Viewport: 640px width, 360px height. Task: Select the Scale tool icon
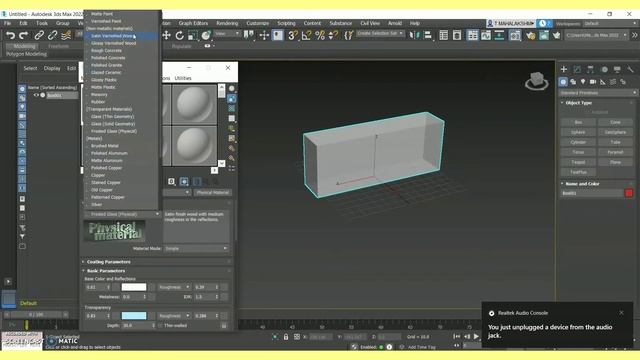(x=193, y=36)
